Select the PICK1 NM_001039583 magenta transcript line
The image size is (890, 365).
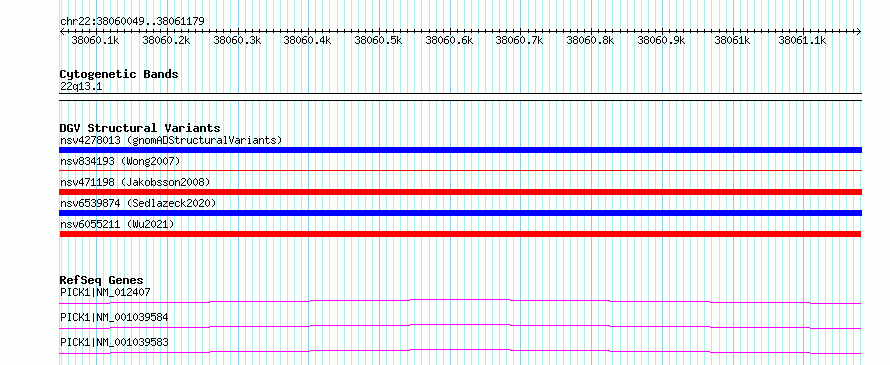pyautogui.click(x=460, y=351)
